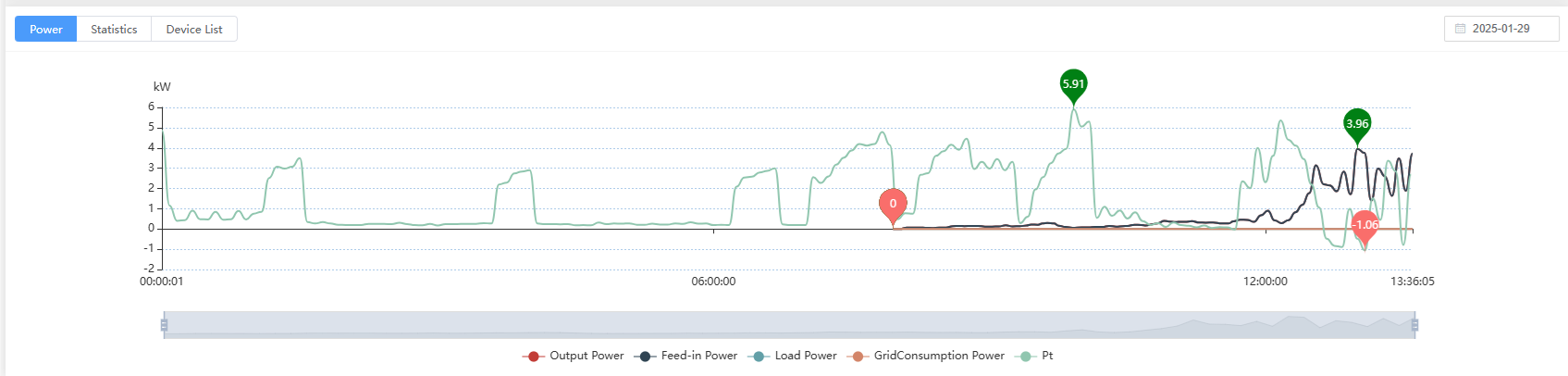Click the 12:00:00 x-axis label
1568x376 pixels.
[1265, 282]
